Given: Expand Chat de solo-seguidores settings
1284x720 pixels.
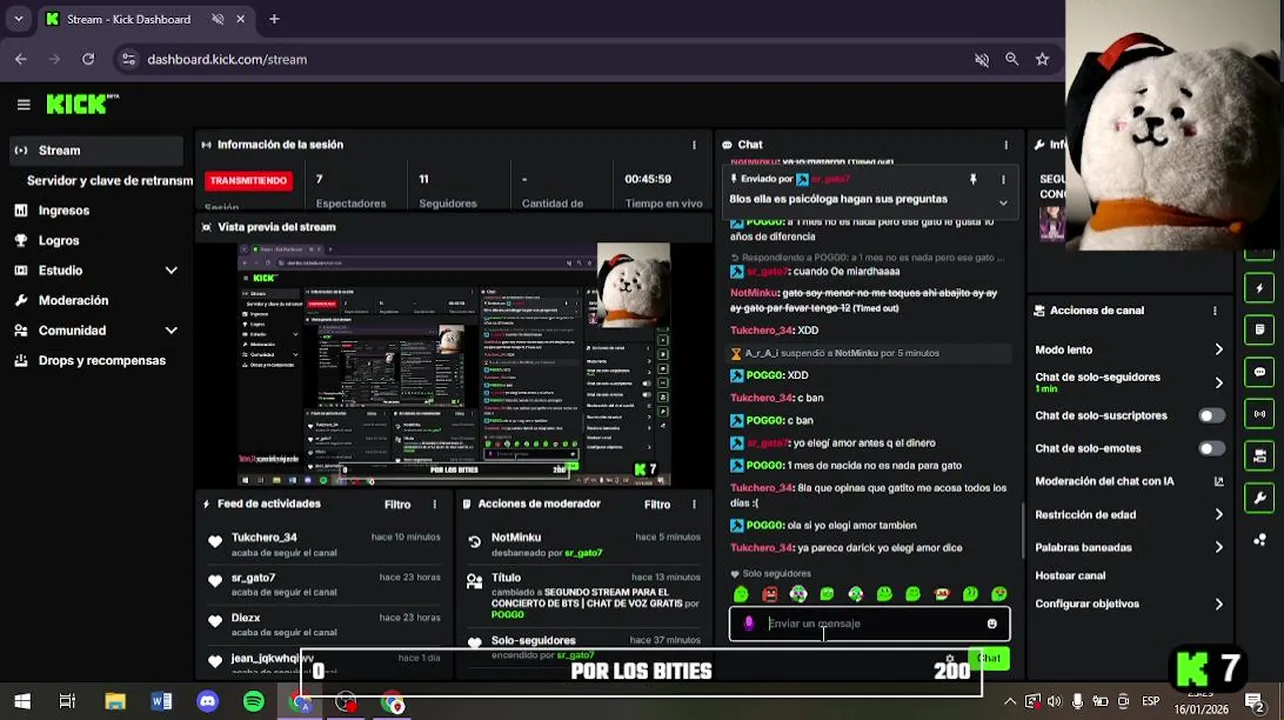Looking at the screenshot, I should point(1219,382).
